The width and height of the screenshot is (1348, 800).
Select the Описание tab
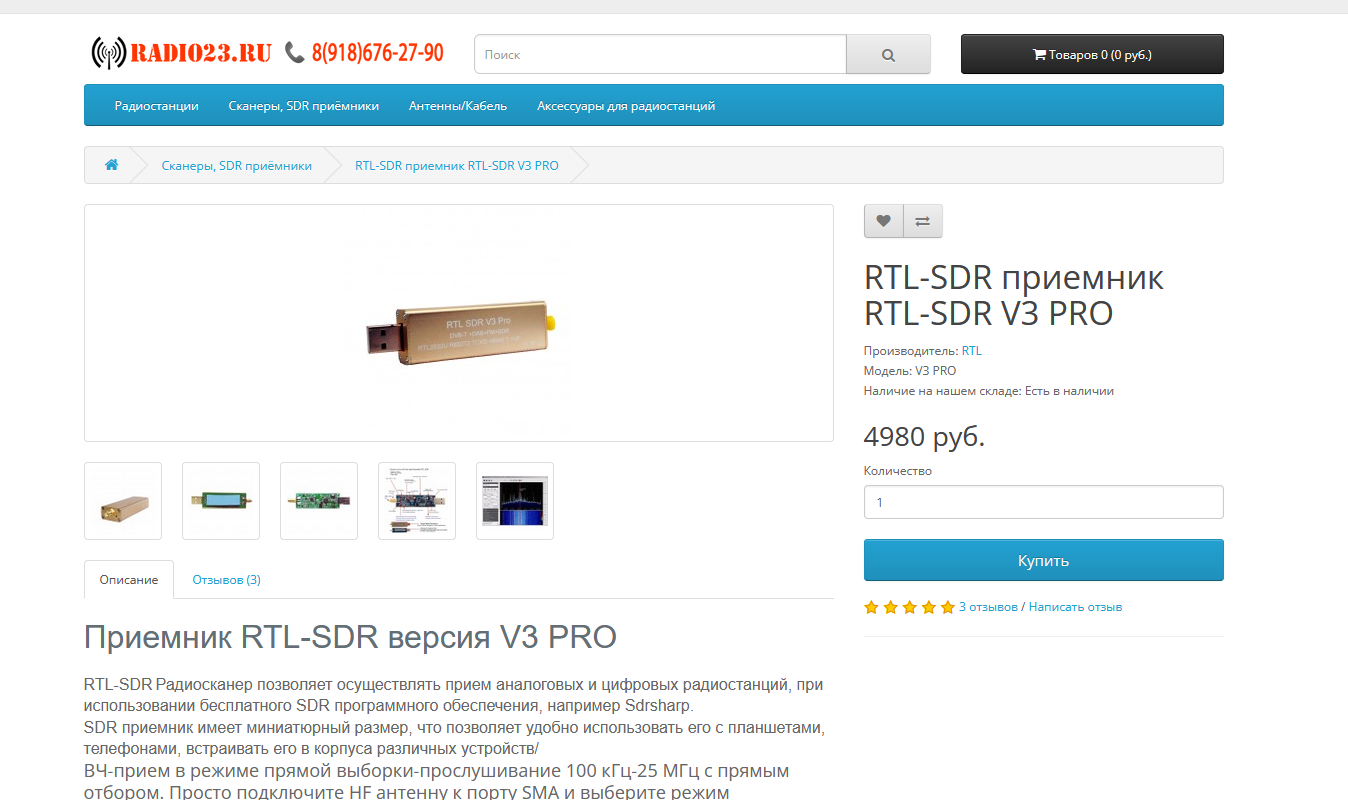[129, 580]
